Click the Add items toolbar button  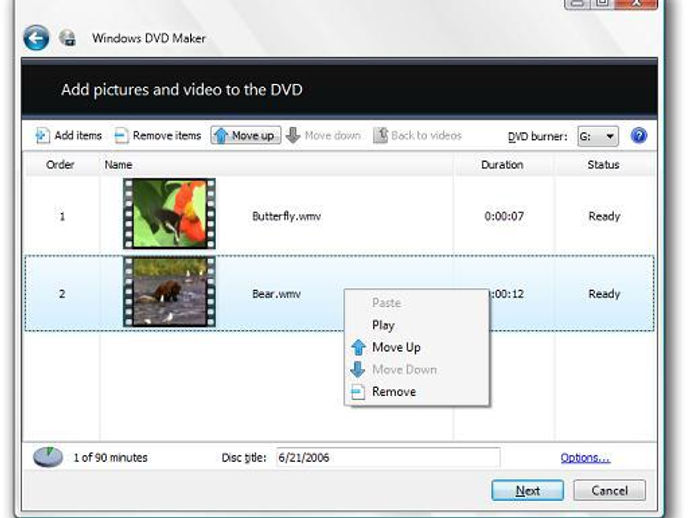[68, 136]
